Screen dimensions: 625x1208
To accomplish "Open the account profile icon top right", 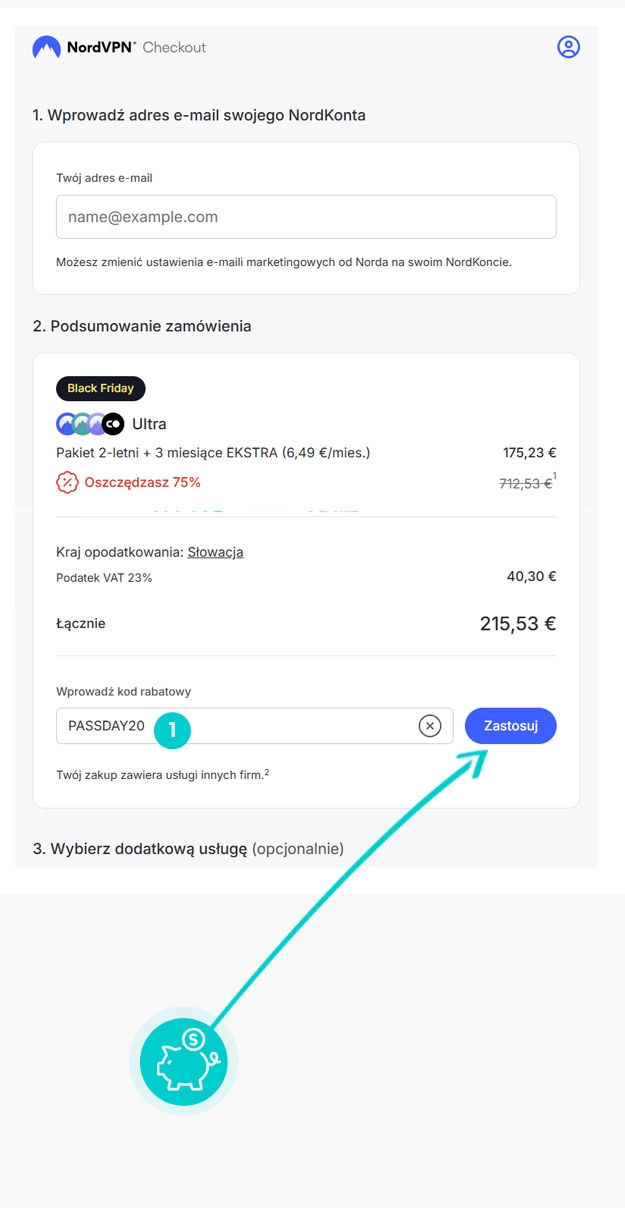I will click(568, 46).
